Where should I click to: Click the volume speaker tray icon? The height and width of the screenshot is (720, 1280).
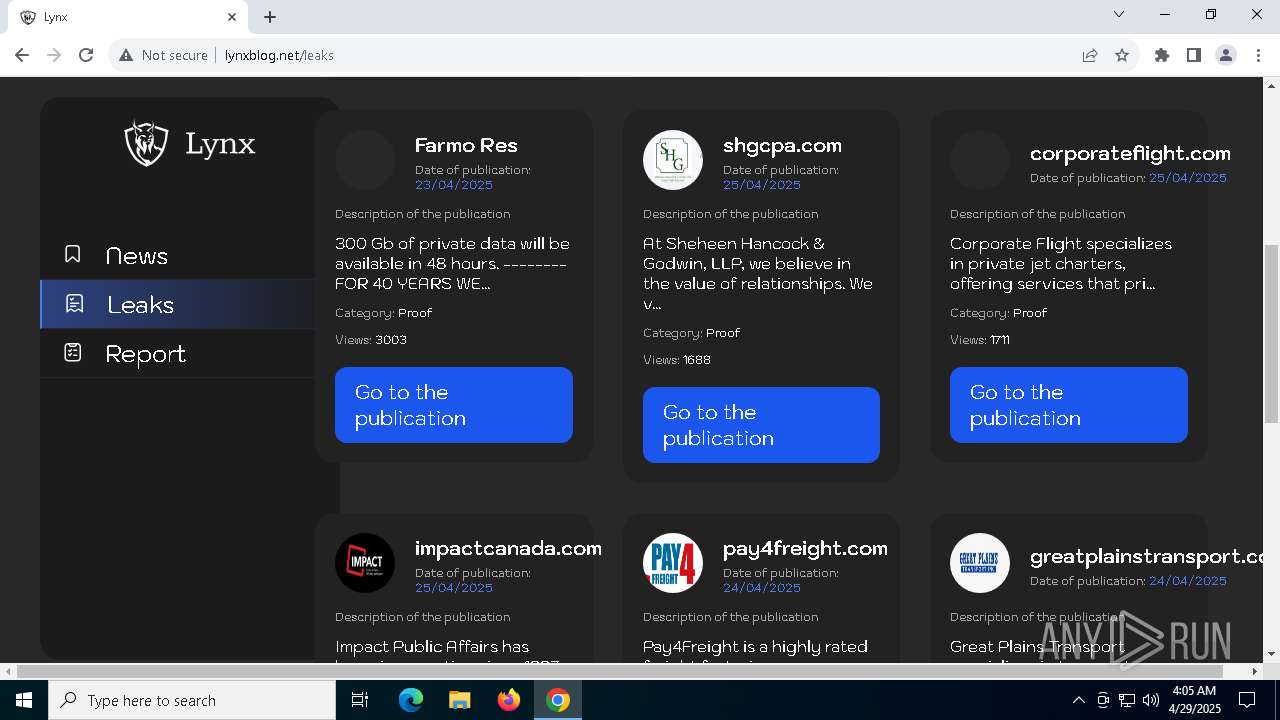point(1151,700)
